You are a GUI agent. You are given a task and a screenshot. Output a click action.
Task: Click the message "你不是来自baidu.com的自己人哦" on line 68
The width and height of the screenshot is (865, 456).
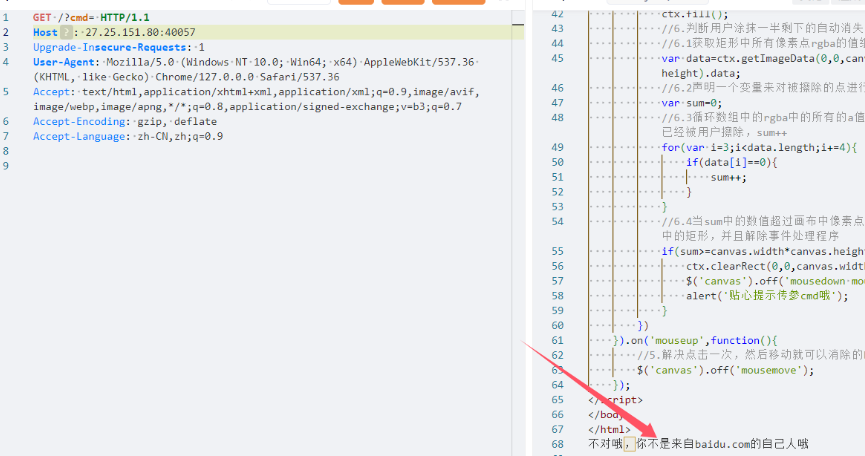point(723,444)
